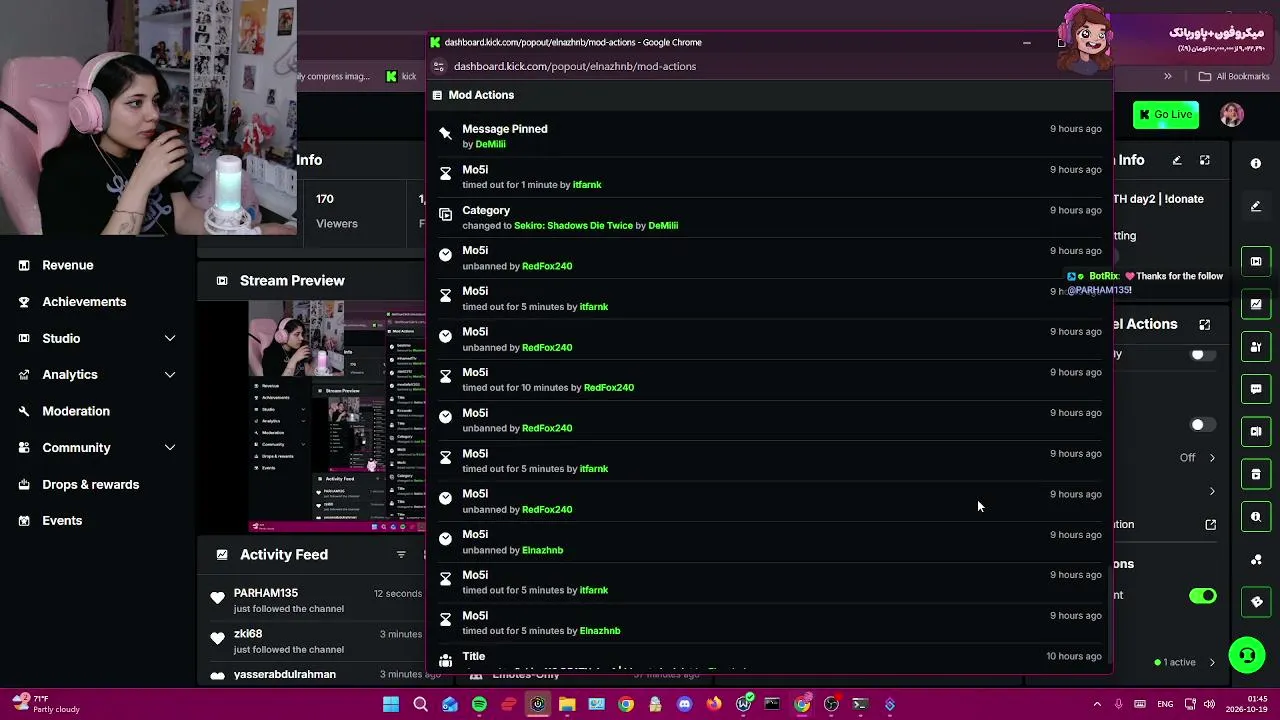Open site info icon in popout address bar

point(438,67)
